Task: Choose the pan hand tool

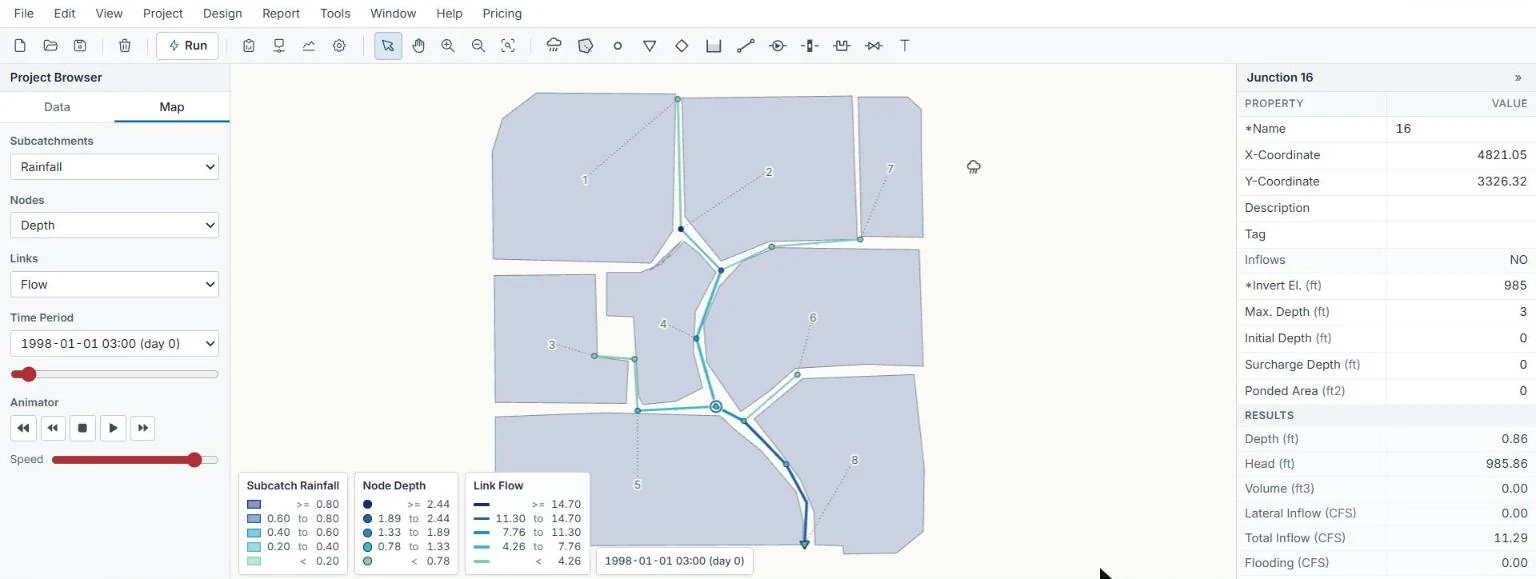Action: [x=418, y=45]
